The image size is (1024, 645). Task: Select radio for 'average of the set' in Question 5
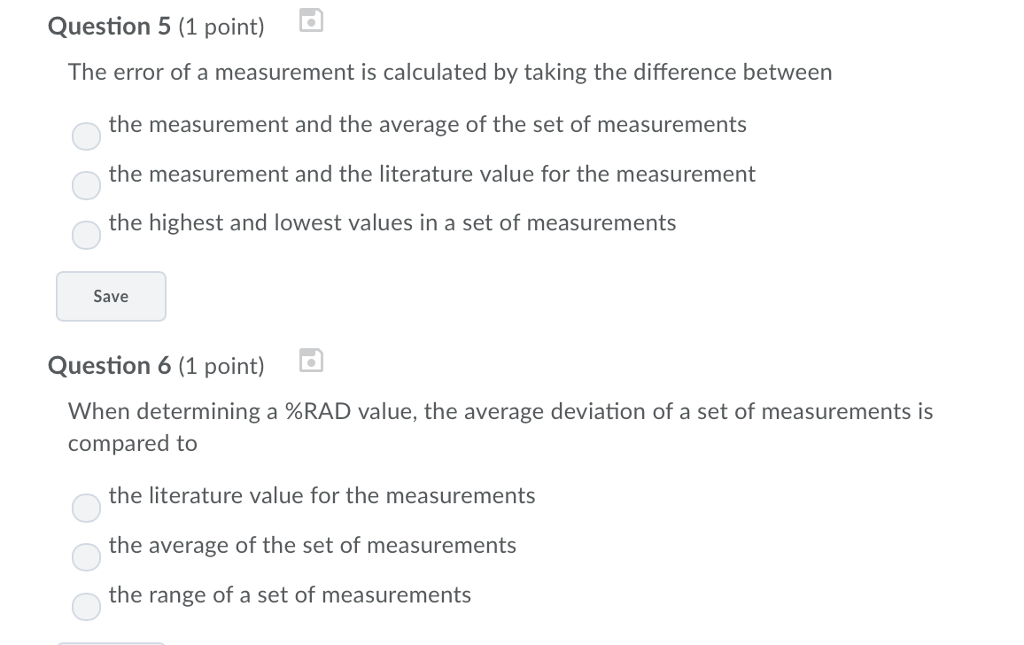pos(87,136)
